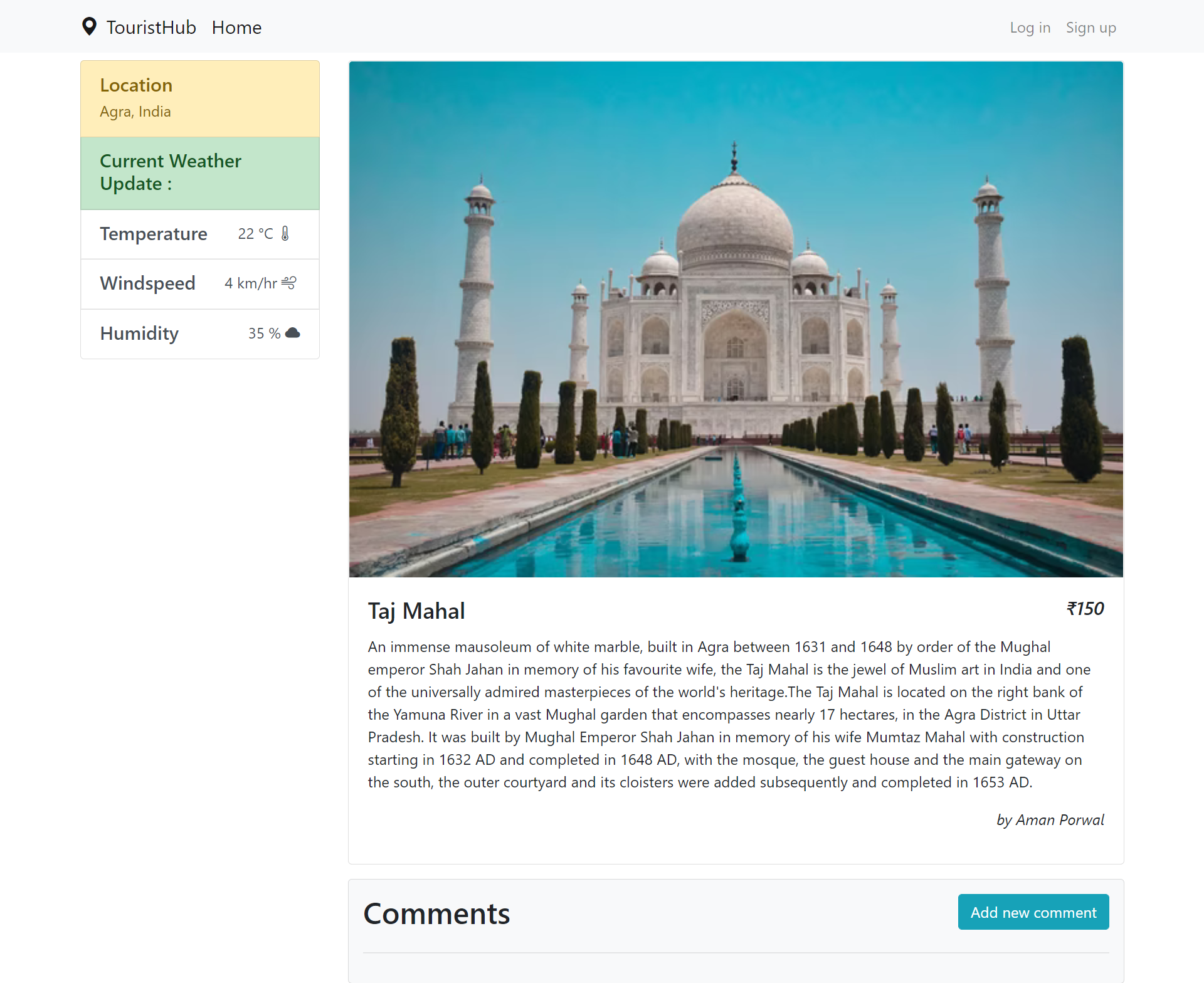Click Sign up in the top bar
The width and height of the screenshot is (1204, 983).
pos(1090,27)
